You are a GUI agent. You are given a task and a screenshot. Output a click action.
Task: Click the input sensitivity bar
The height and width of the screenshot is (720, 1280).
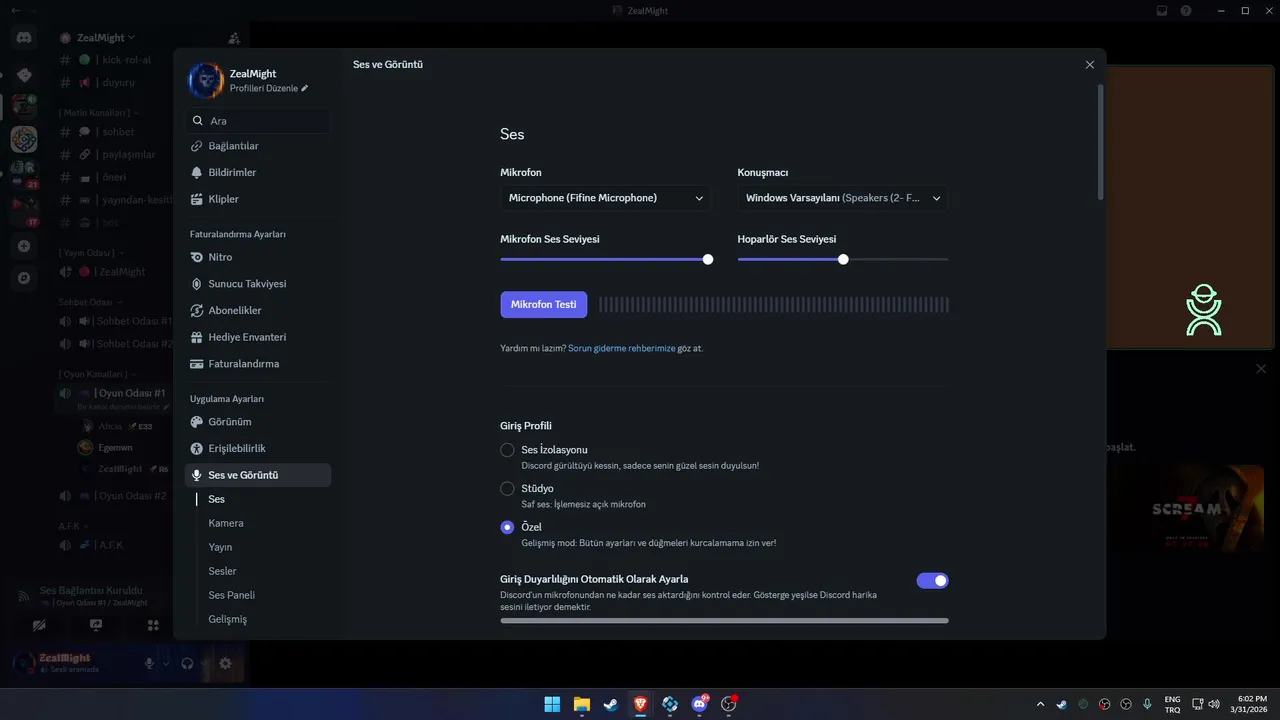724,620
